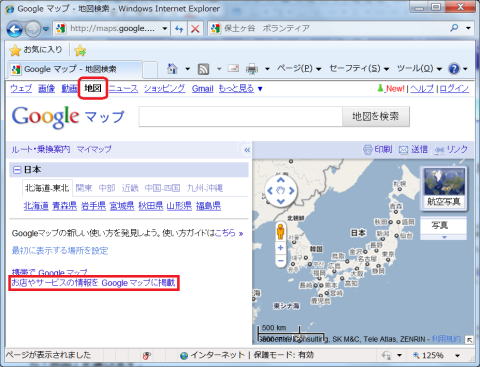
Task: Click the Read mail icon
Action: point(233,69)
